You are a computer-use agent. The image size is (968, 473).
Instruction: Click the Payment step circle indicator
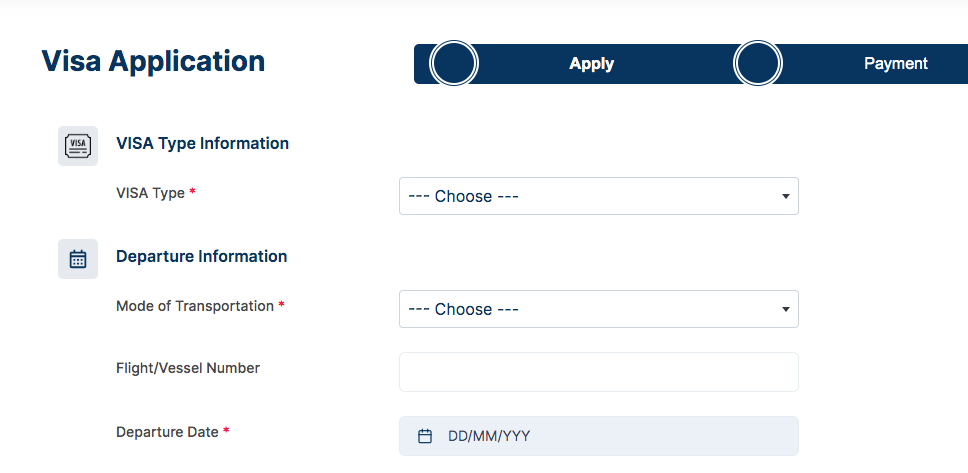pyautogui.click(x=757, y=63)
